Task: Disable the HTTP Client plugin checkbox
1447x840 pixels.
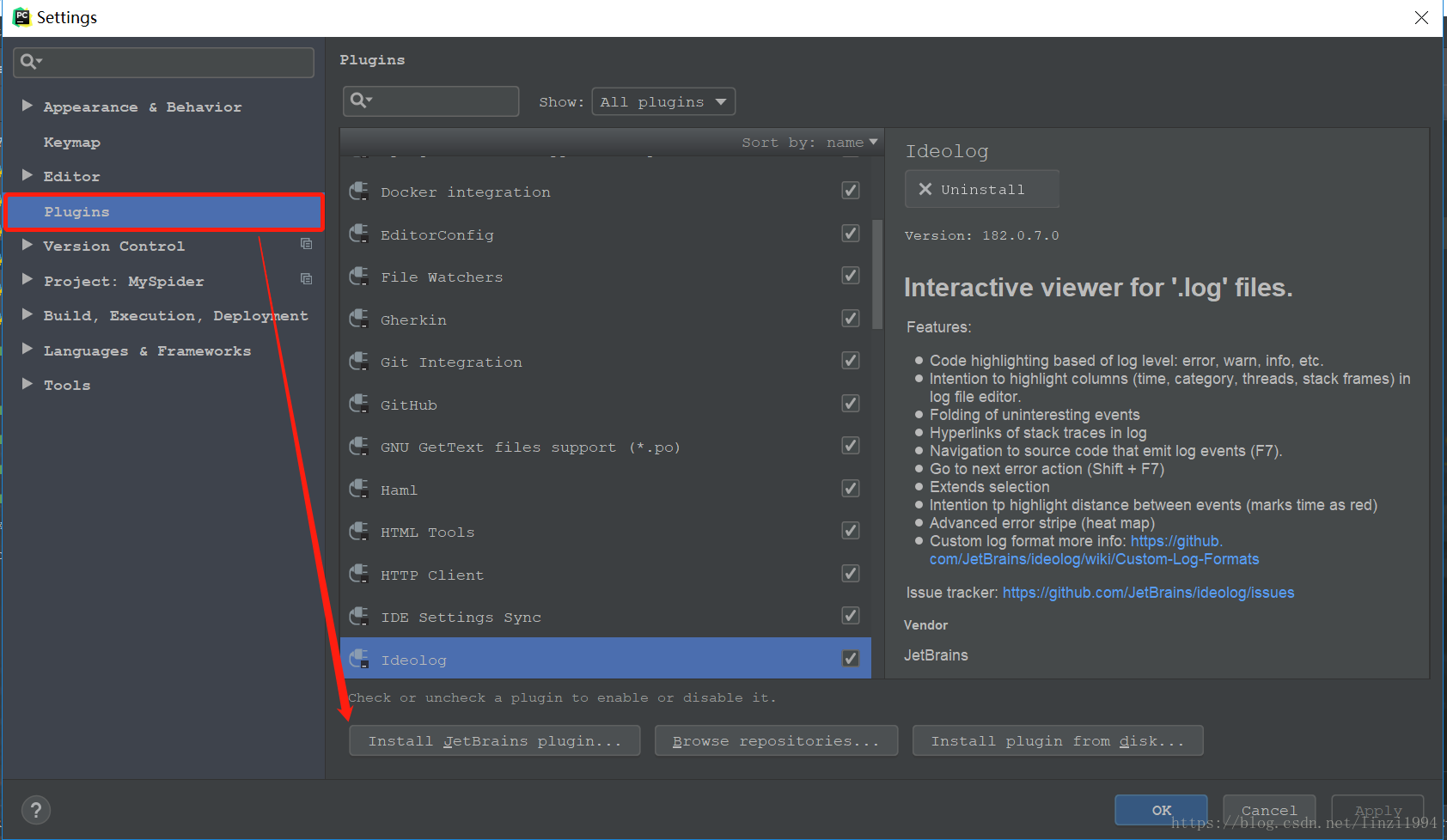Action: click(851, 574)
